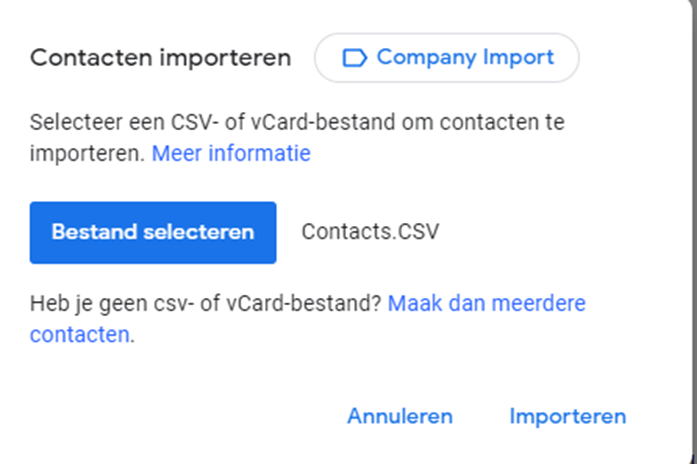Screen dimensions: 697x464
Task: Click the label icon in Company Import chip
Action: pyautogui.click(x=354, y=58)
